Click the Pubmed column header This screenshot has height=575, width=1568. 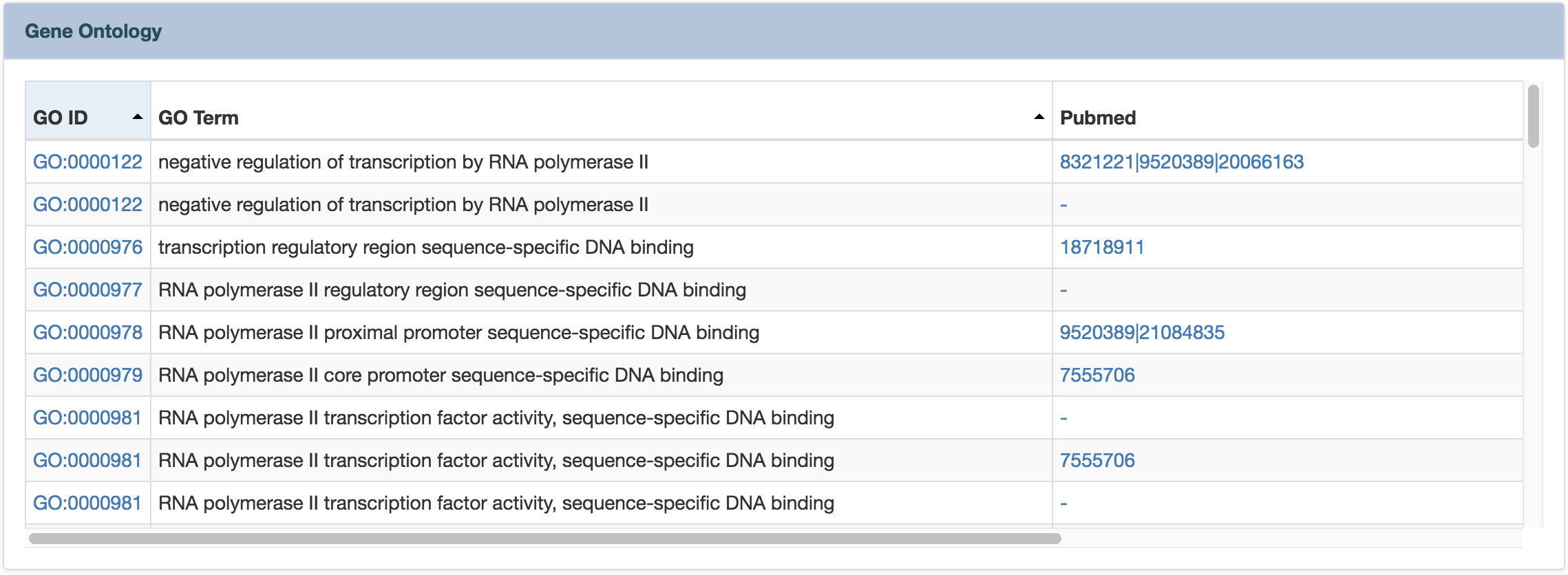(x=1097, y=118)
